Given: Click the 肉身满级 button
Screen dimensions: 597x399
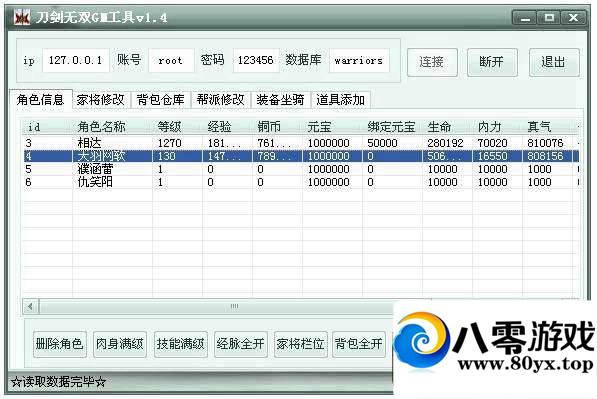Looking at the screenshot, I should (120, 344).
